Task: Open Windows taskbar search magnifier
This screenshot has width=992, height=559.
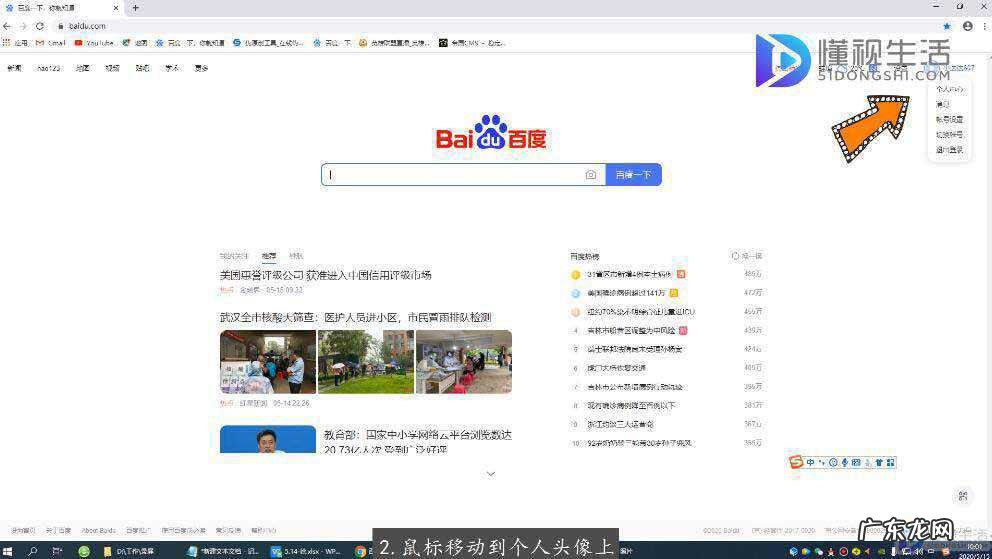Action: (33, 551)
